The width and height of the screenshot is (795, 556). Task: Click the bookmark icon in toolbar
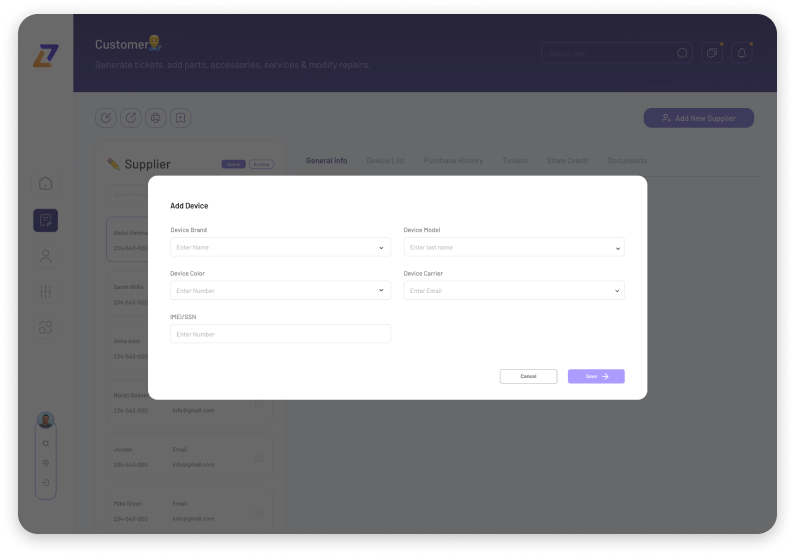[x=180, y=118]
